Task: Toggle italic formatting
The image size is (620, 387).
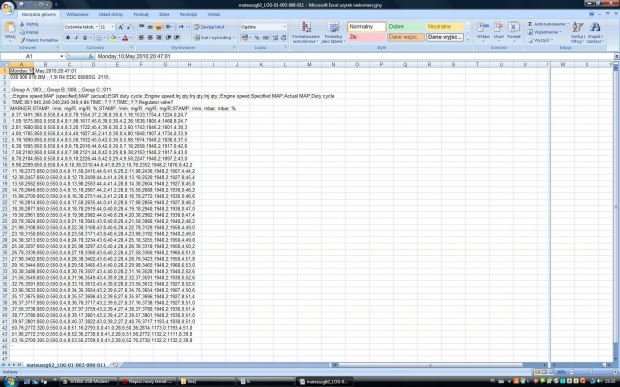Action: point(76,38)
